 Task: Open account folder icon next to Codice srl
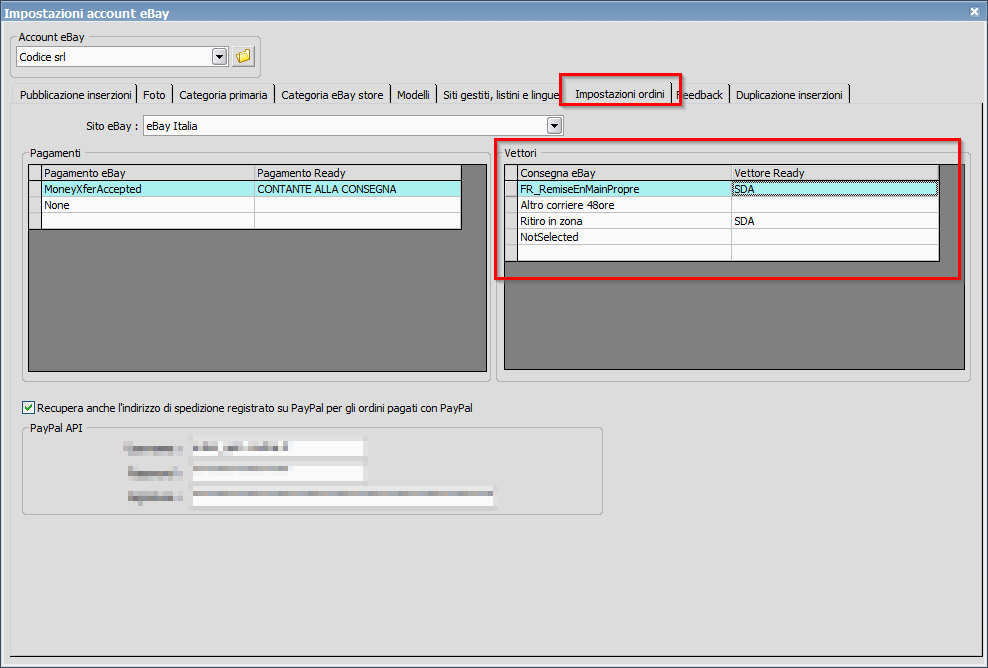tap(243, 57)
